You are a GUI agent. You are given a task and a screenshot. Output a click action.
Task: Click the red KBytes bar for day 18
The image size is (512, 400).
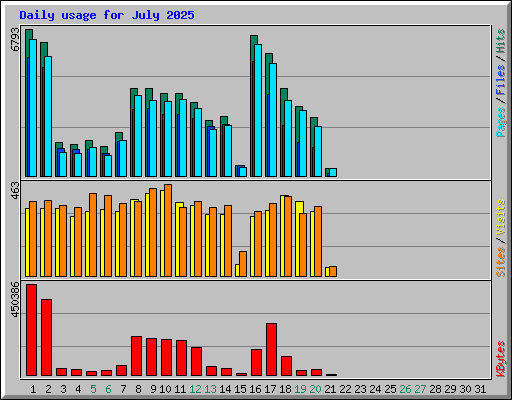pos(287,366)
